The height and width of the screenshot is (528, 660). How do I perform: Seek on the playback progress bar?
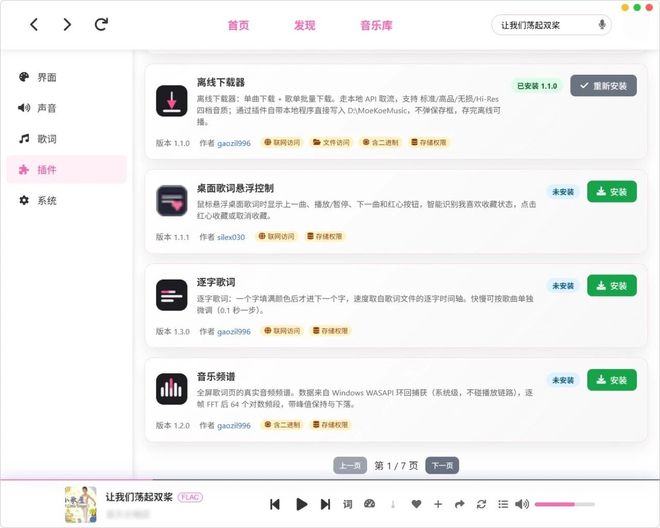tap(330, 479)
